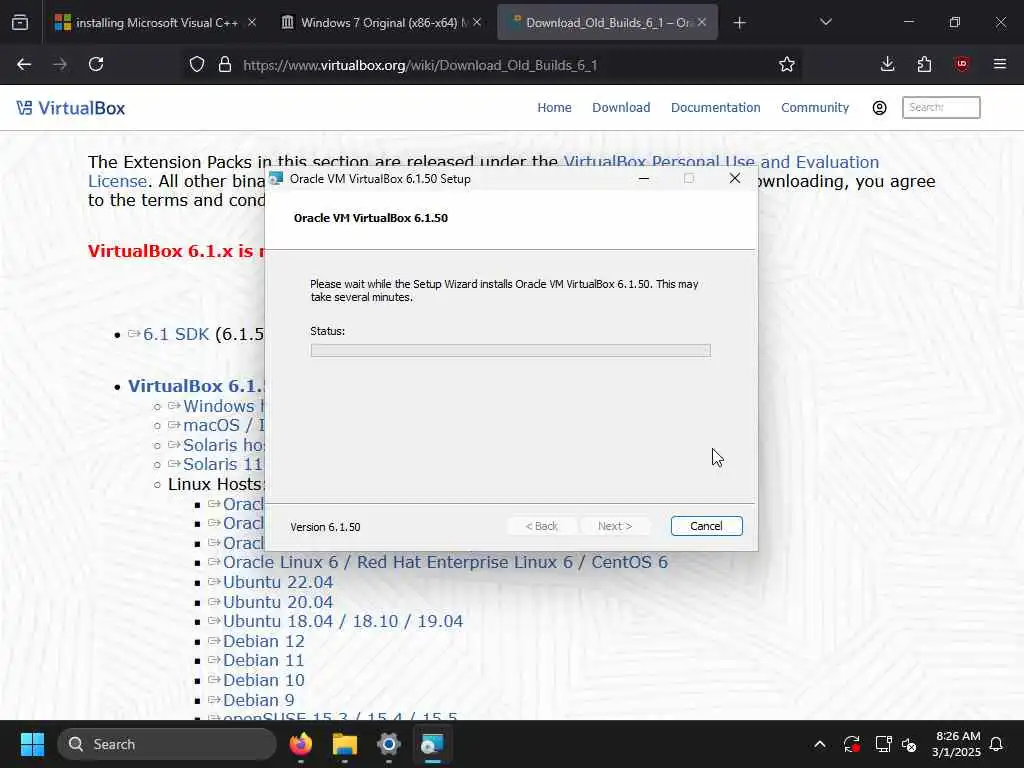Close the Download_Old_Builds_6_1 tab
Screen dimensions: 1024x768
701,22
